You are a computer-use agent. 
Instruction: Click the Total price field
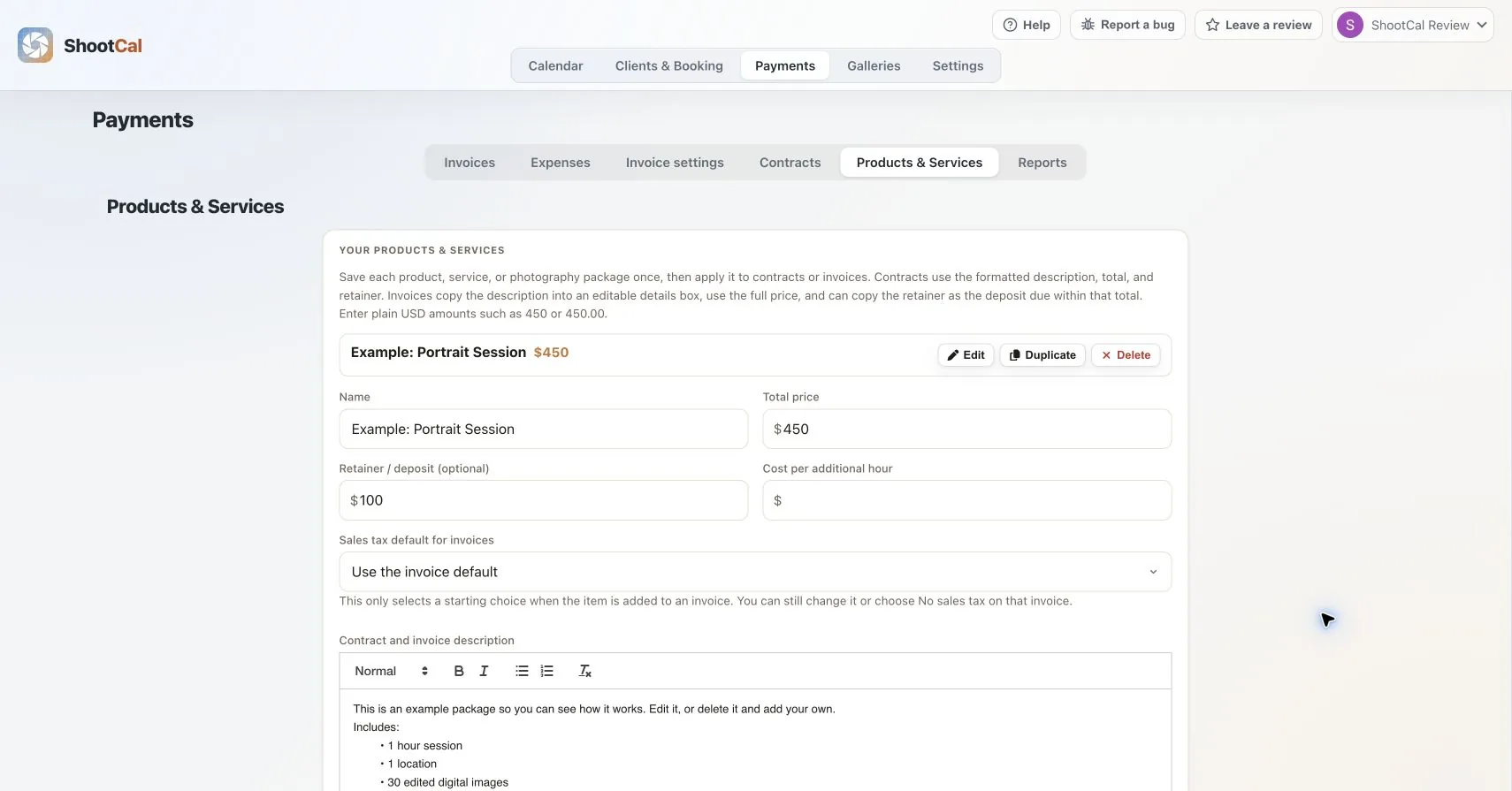coord(967,429)
